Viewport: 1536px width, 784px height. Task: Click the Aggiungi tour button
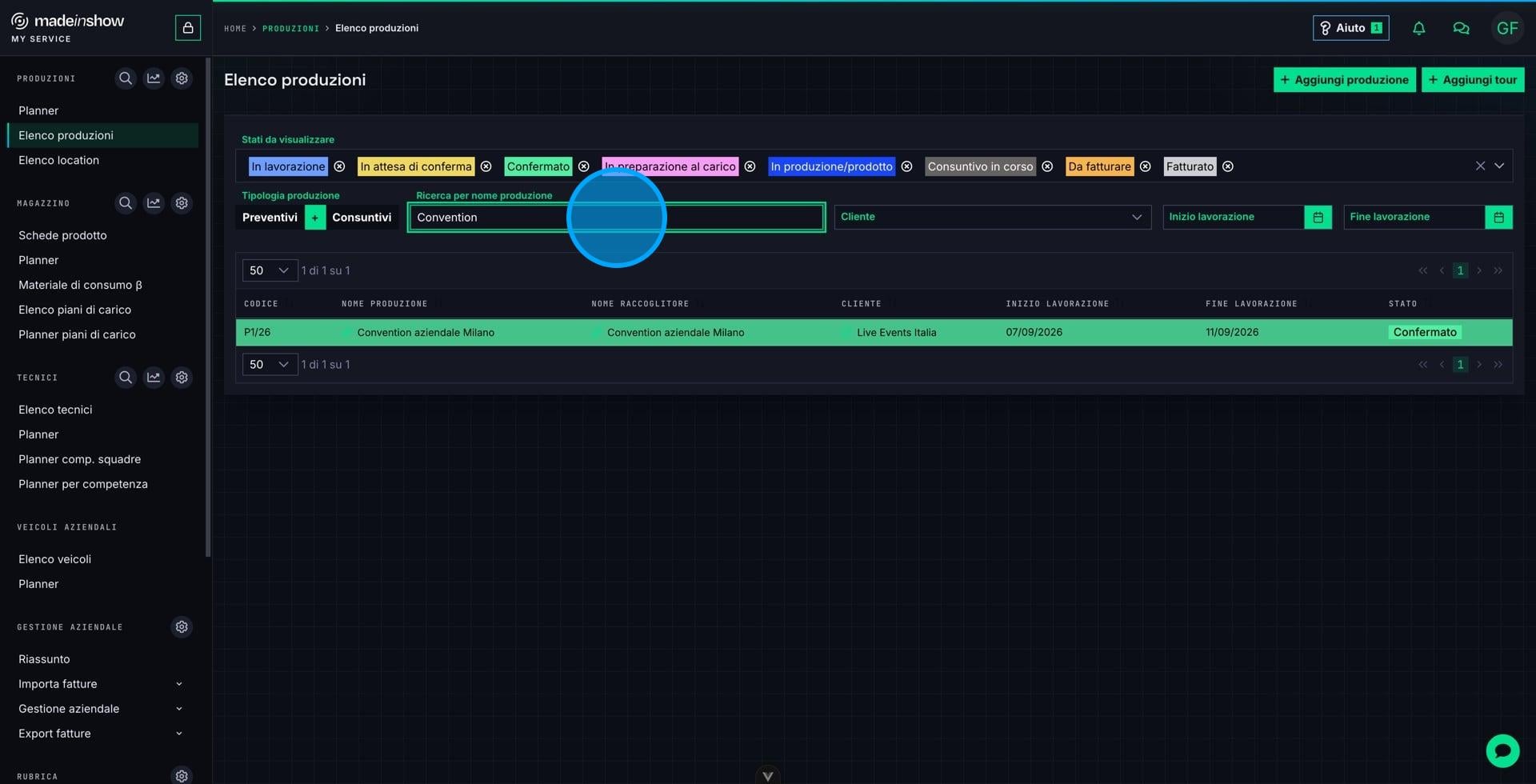(1473, 80)
